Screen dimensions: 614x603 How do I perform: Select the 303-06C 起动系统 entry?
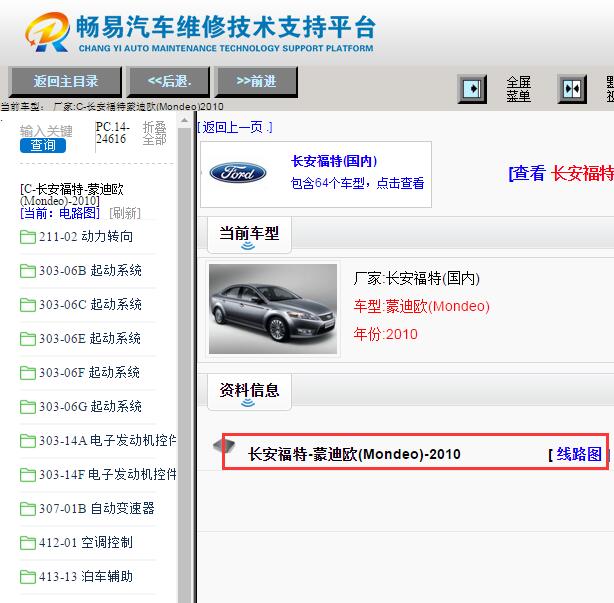point(90,305)
